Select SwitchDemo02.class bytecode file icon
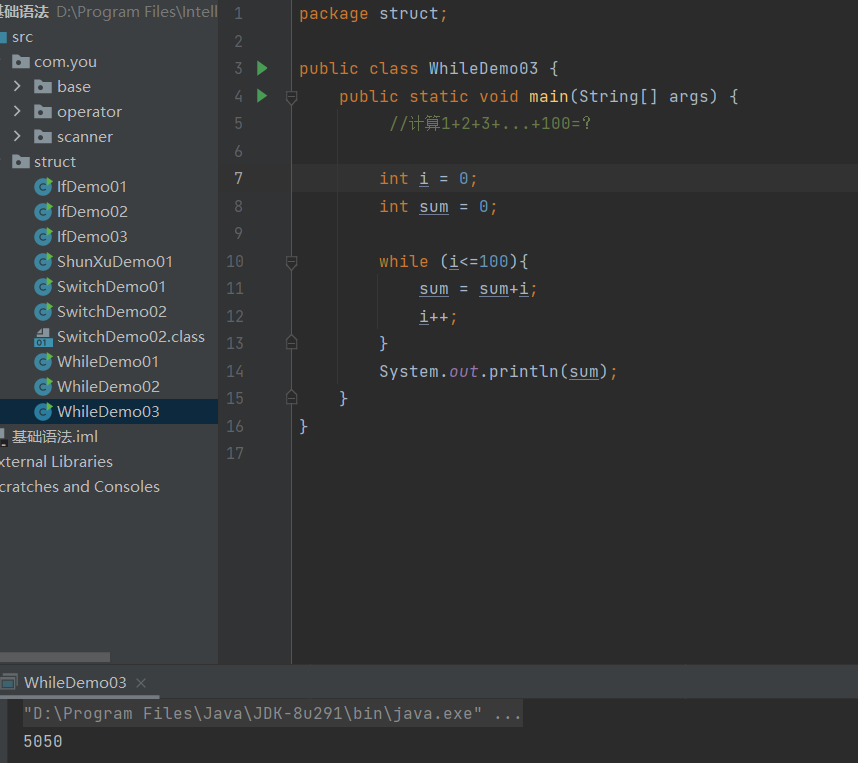Image resolution: width=858 pixels, height=763 pixels. click(43, 337)
